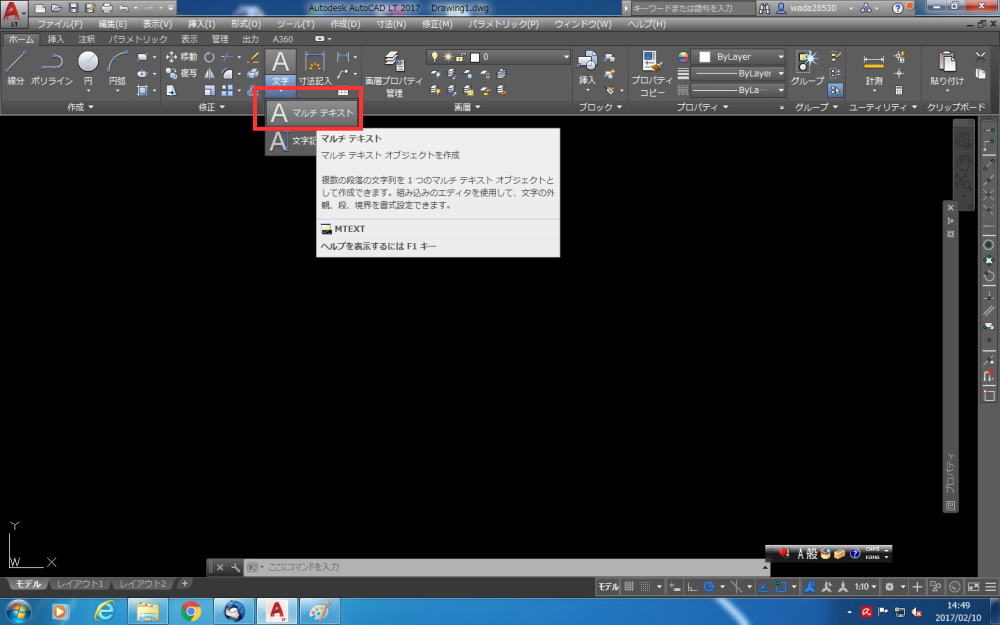
Task: Click the Copy (複写) tool
Action: pyautogui.click(x=181, y=73)
